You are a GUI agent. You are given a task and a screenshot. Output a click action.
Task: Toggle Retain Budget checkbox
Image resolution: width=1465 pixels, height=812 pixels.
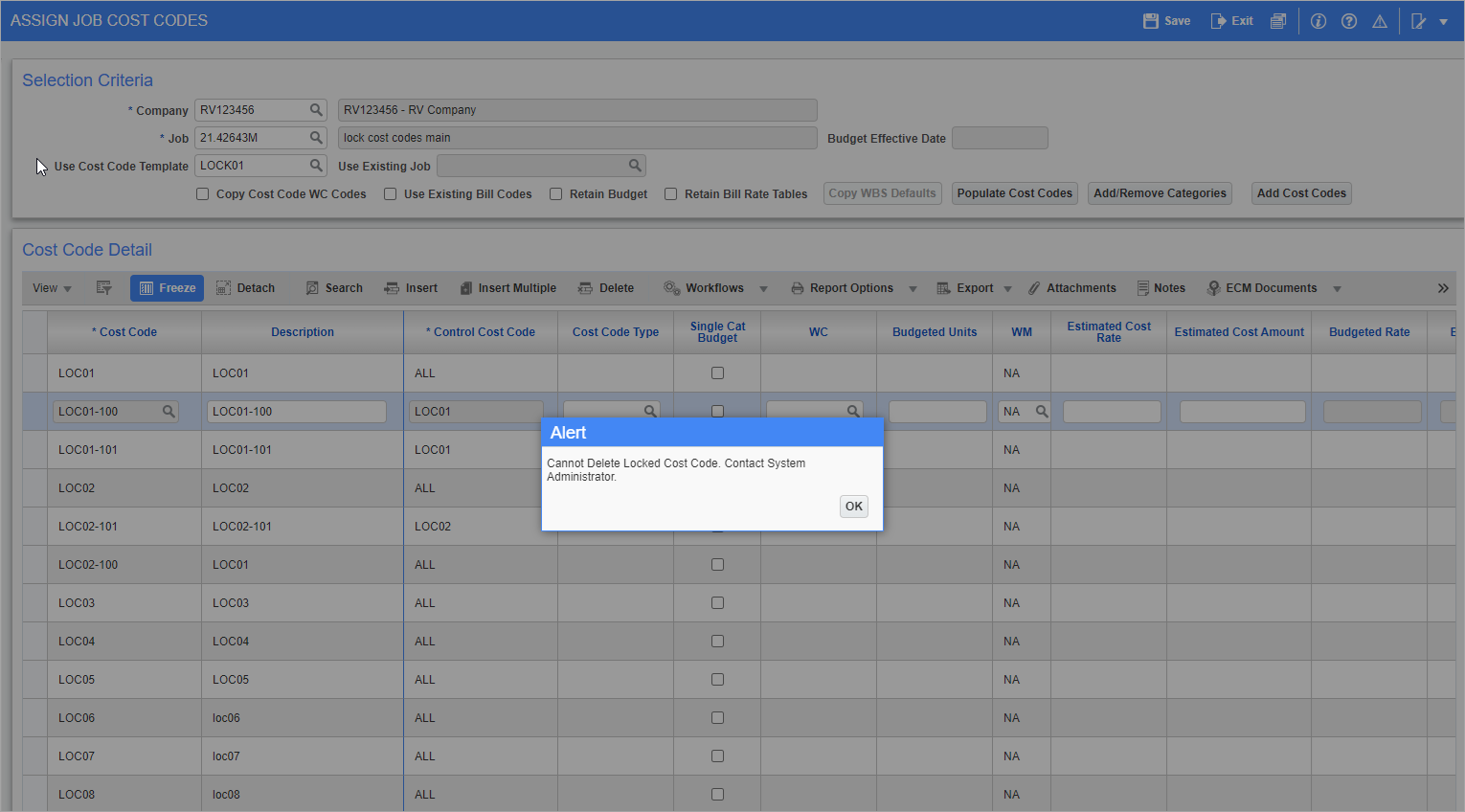click(x=555, y=194)
